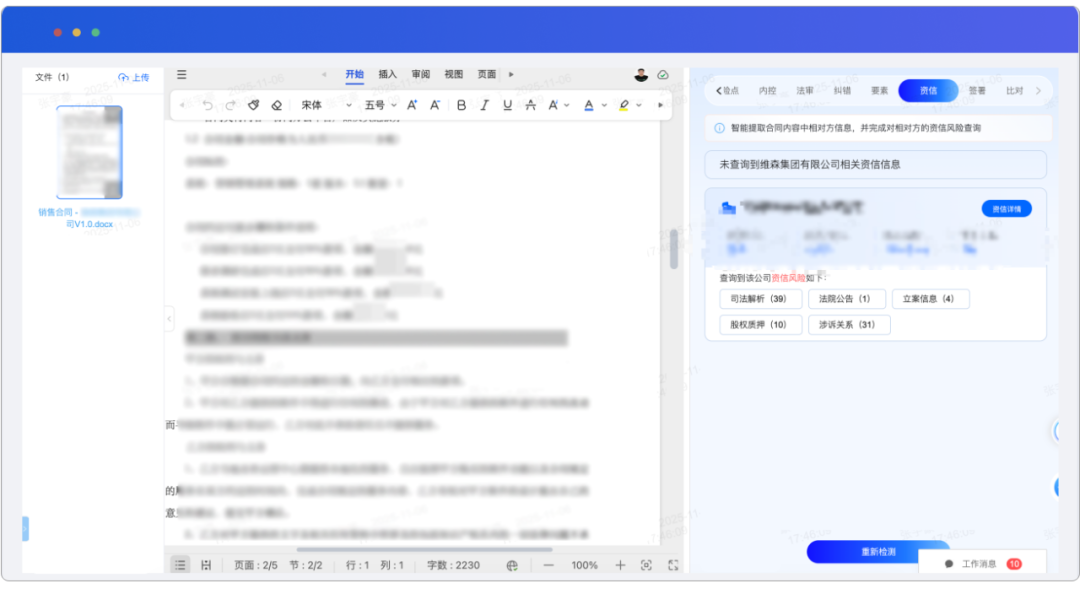Click the undo arrow in formatting toolbar
1080x594 pixels.
click(x=207, y=105)
